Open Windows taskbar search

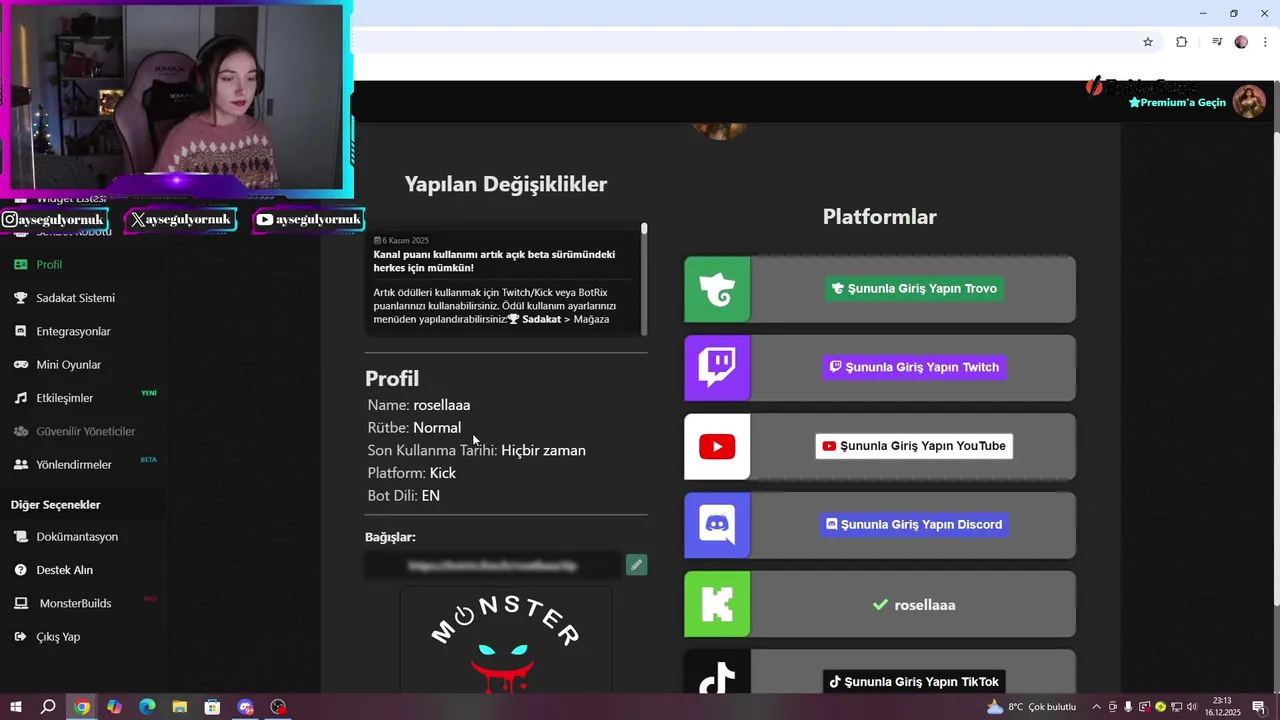click(48, 707)
